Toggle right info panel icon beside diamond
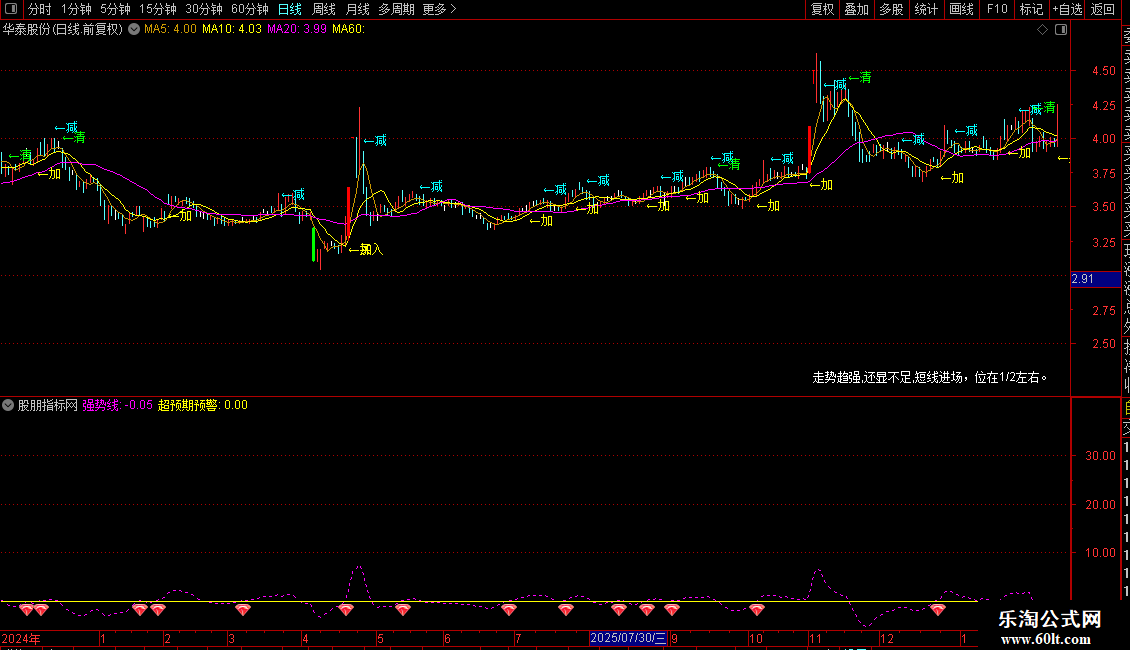The height and width of the screenshot is (650, 1130). (1061, 30)
